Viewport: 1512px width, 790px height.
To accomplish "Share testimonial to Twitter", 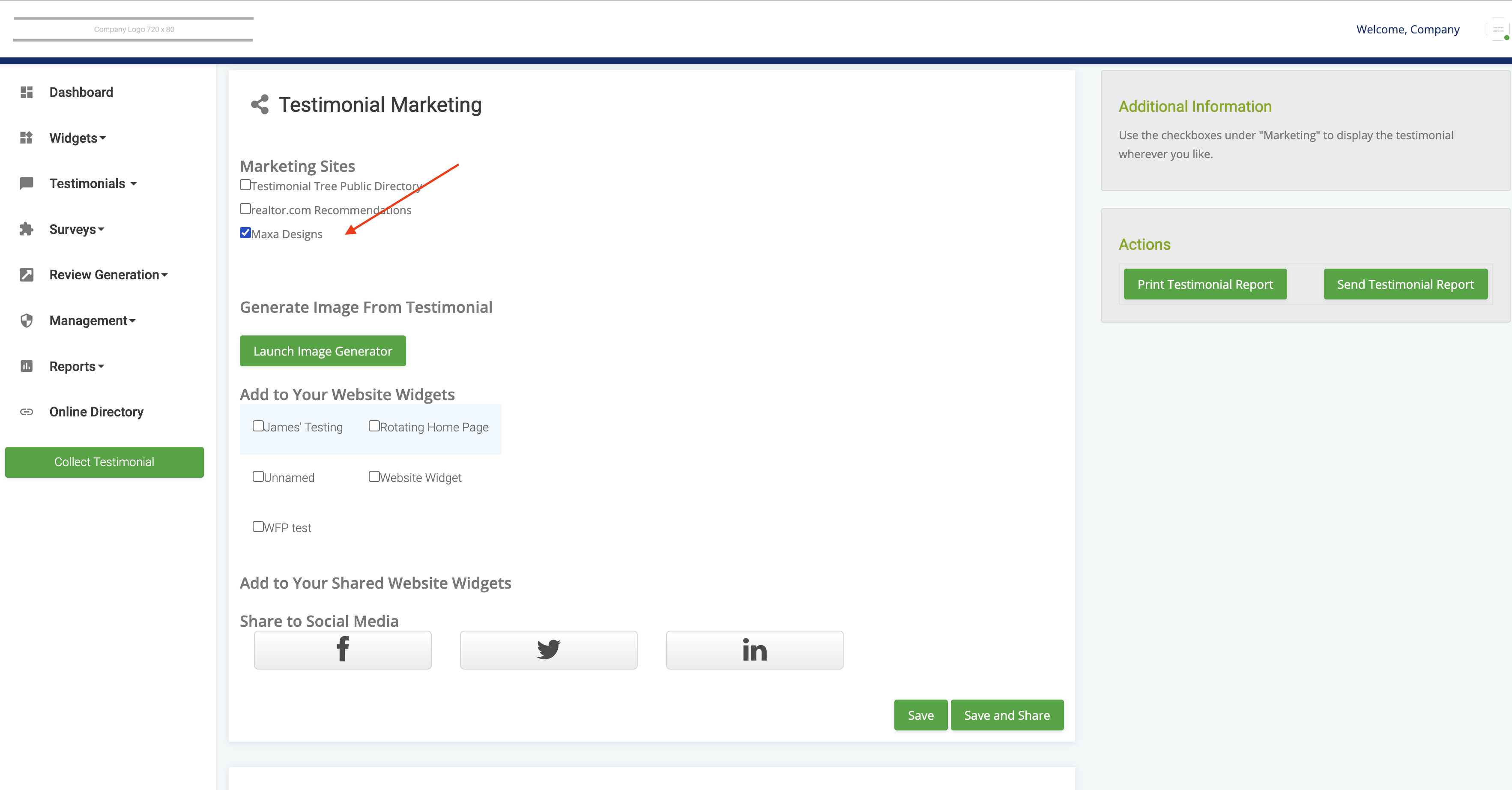I will click(548, 650).
